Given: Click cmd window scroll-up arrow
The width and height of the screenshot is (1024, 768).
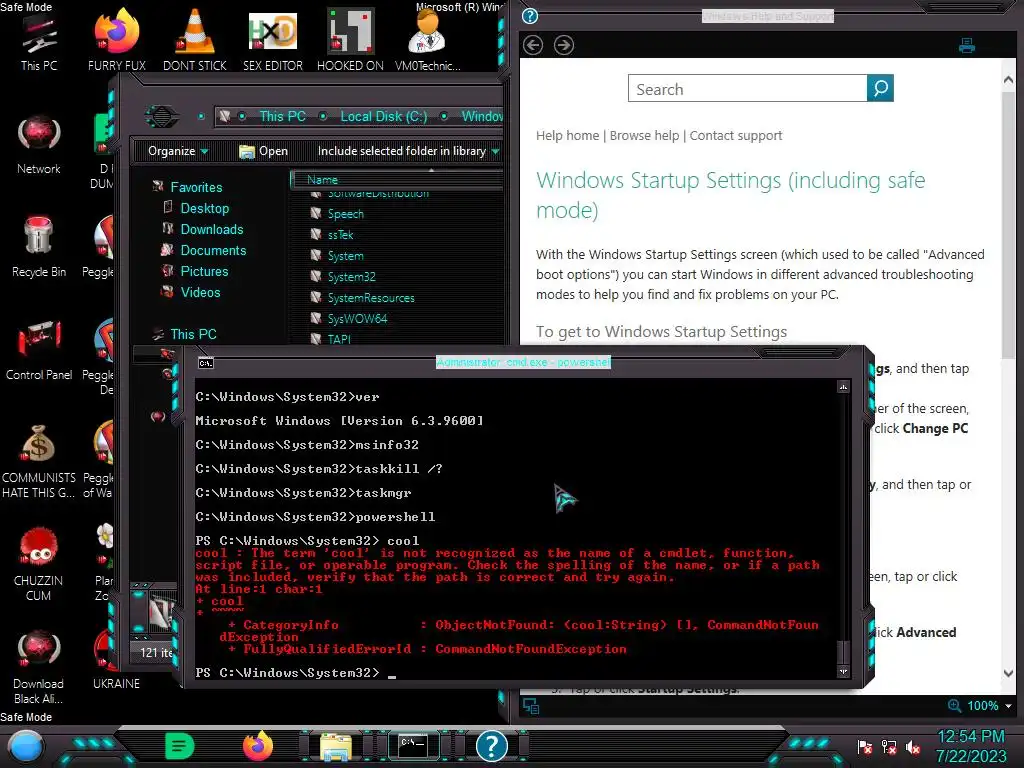Looking at the screenshot, I should point(843,387).
